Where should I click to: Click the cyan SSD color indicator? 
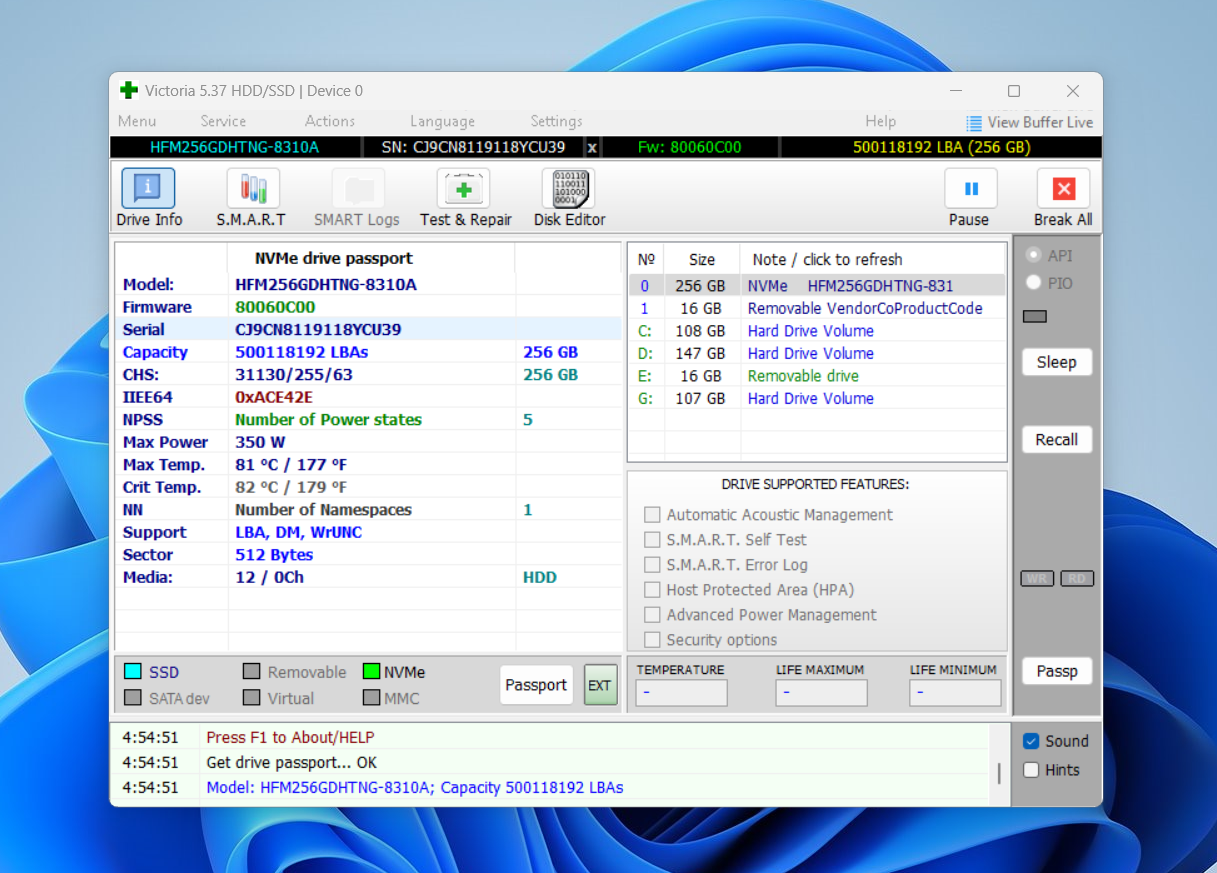pos(132,672)
